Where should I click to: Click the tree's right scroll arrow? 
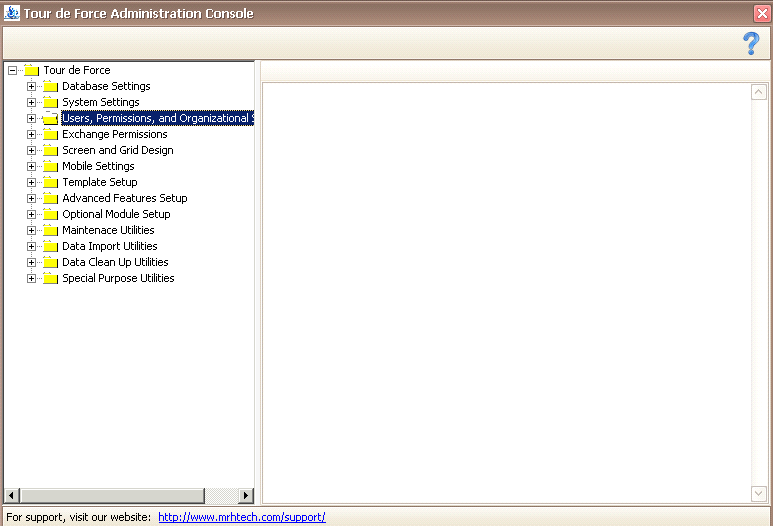(246, 495)
